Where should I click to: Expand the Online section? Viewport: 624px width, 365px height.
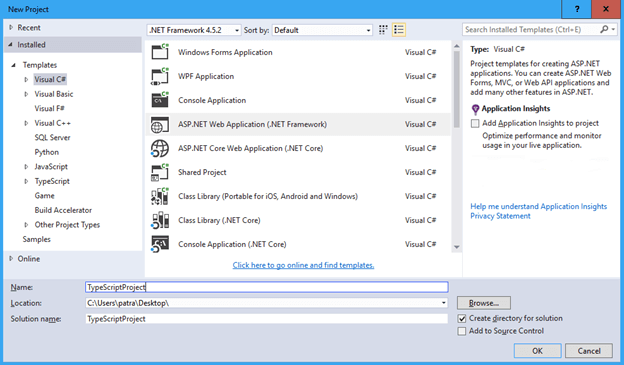[11, 259]
